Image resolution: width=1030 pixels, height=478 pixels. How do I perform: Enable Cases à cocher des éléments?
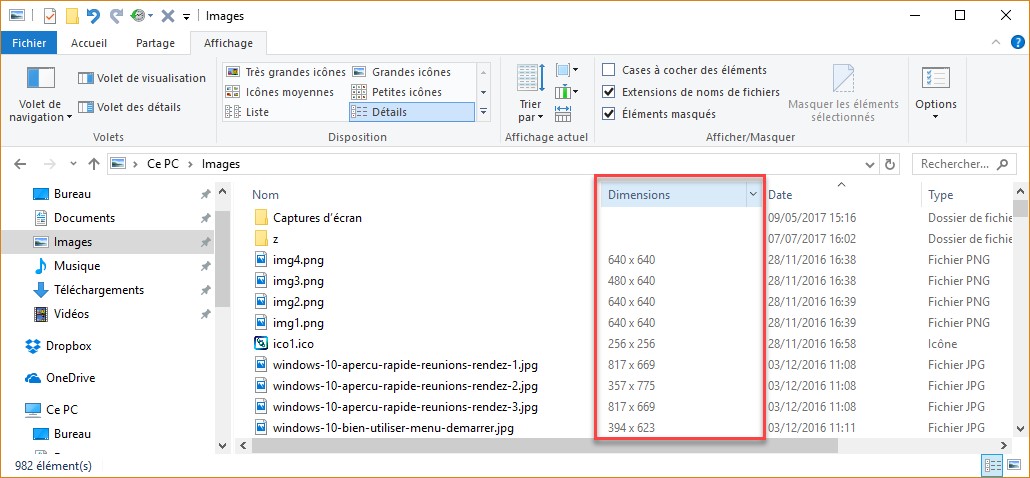609,70
